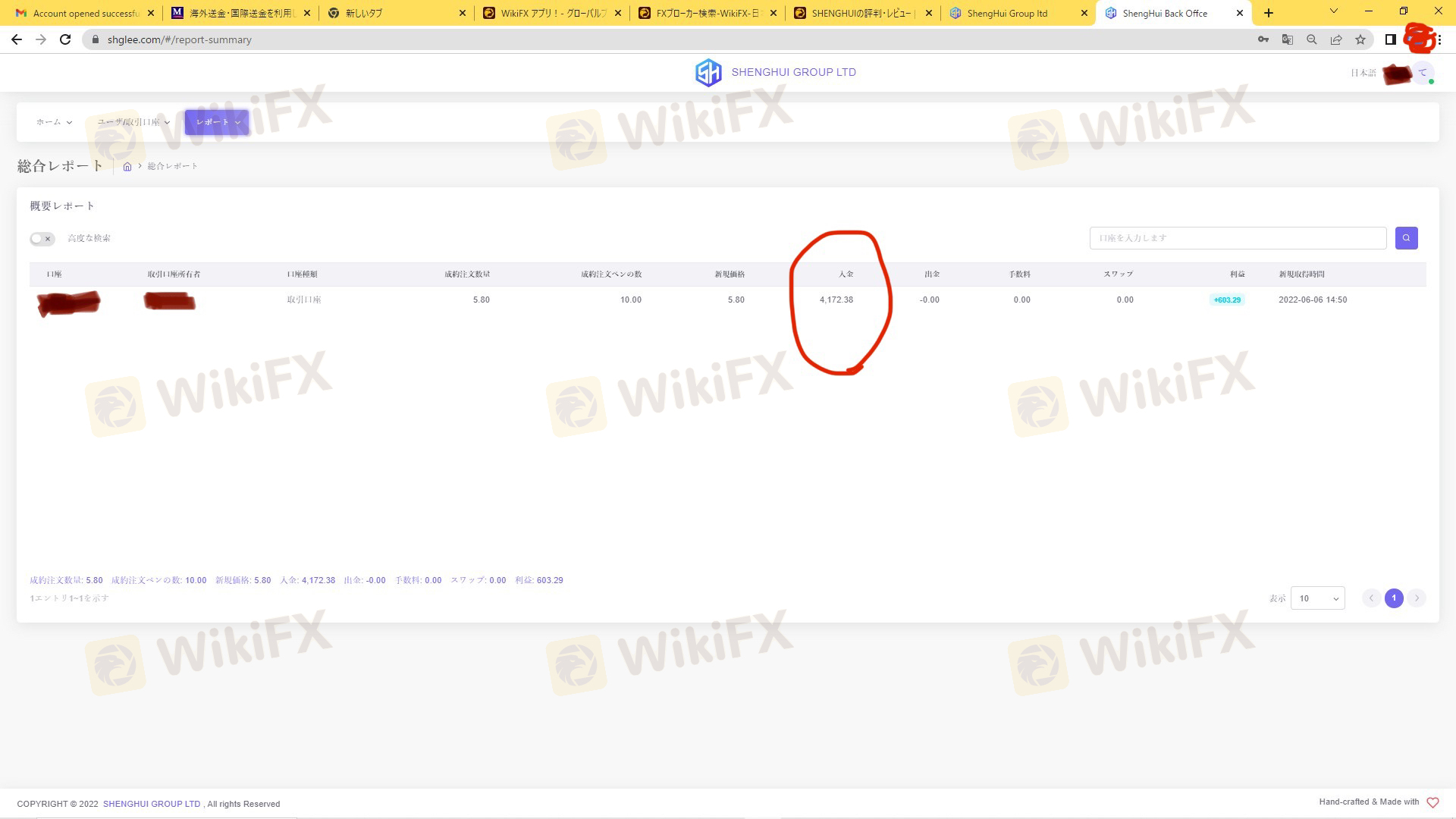Open the saved passwords key icon
Screen dimensions: 1456x819
coord(1263,39)
